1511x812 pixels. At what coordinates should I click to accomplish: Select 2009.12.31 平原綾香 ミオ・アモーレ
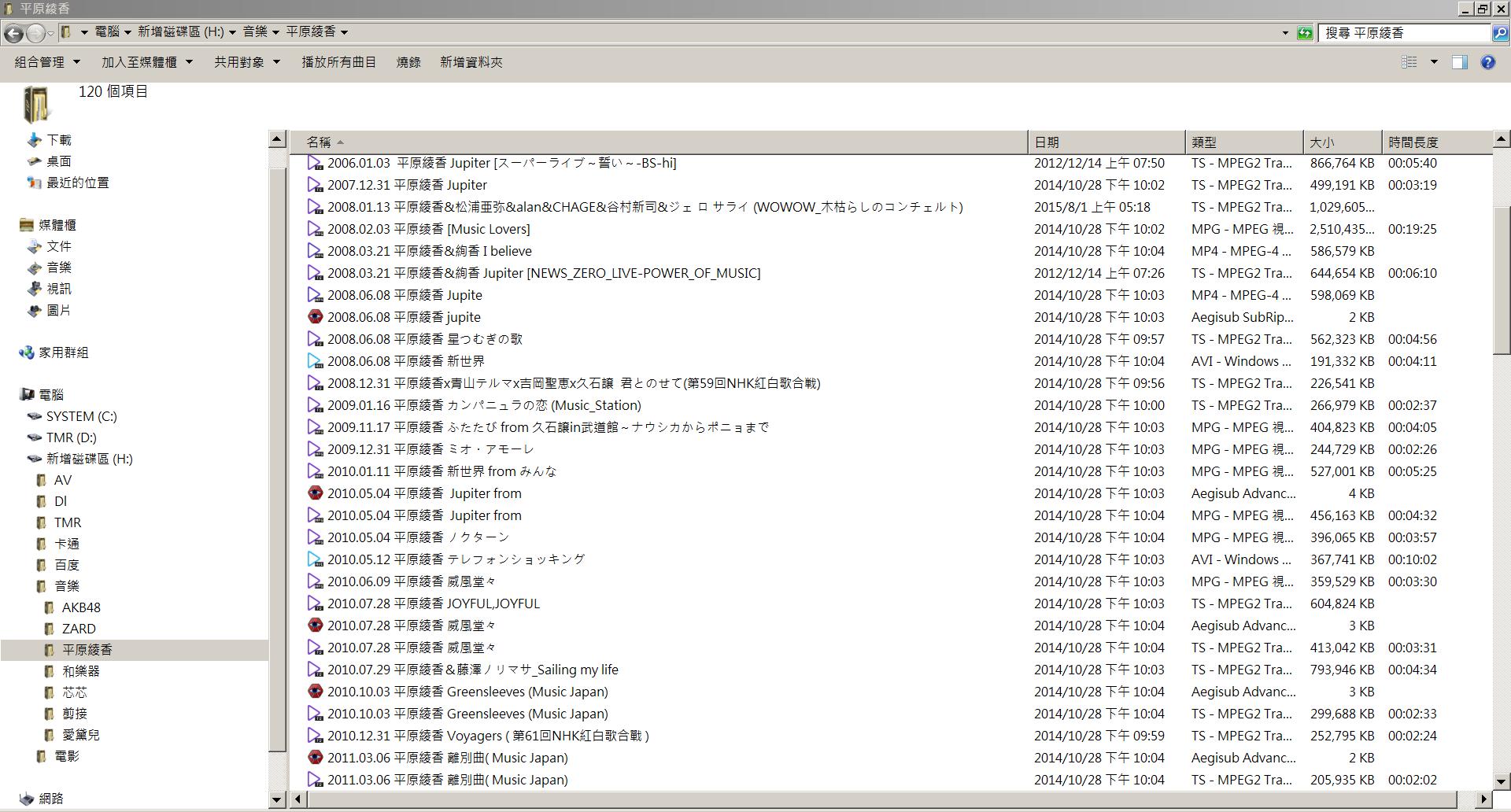point(430,449)
